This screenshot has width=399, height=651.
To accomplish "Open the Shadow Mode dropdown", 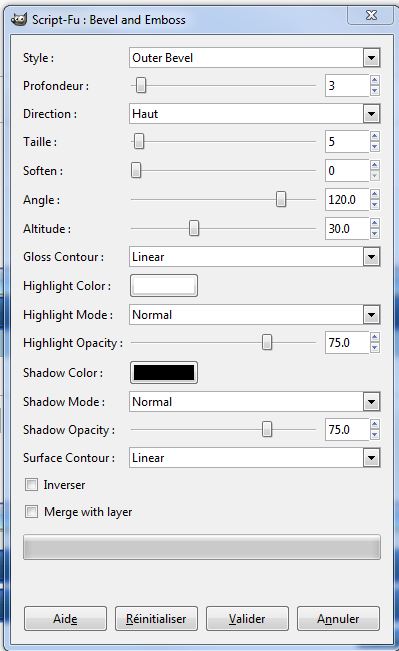I will (255, 402).
